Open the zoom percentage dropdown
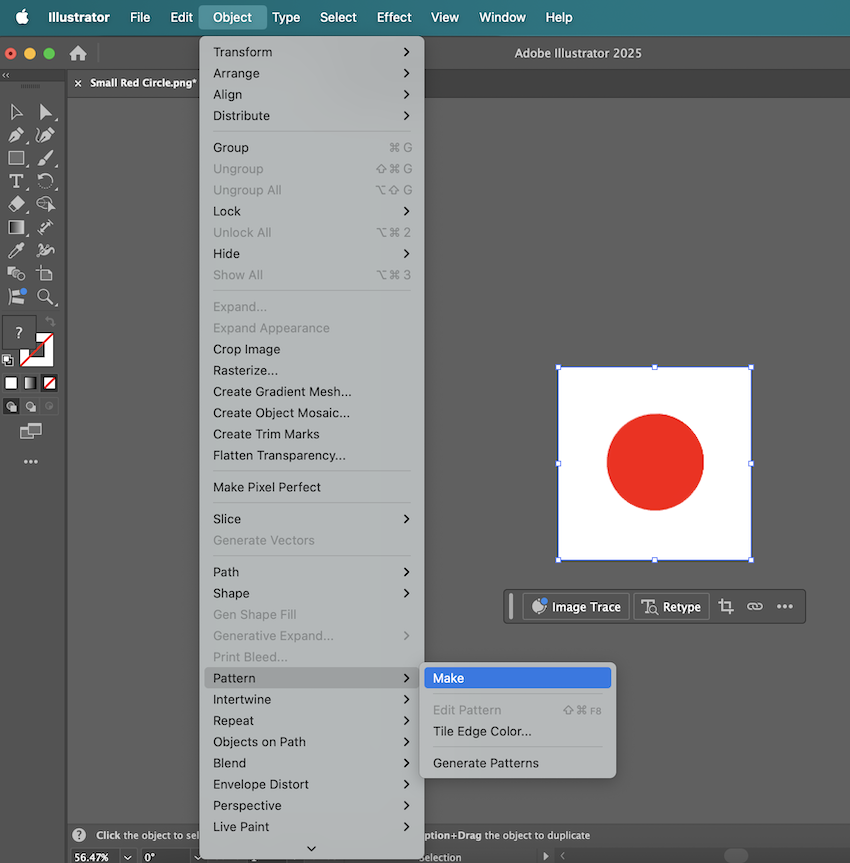 pos(127,856)
